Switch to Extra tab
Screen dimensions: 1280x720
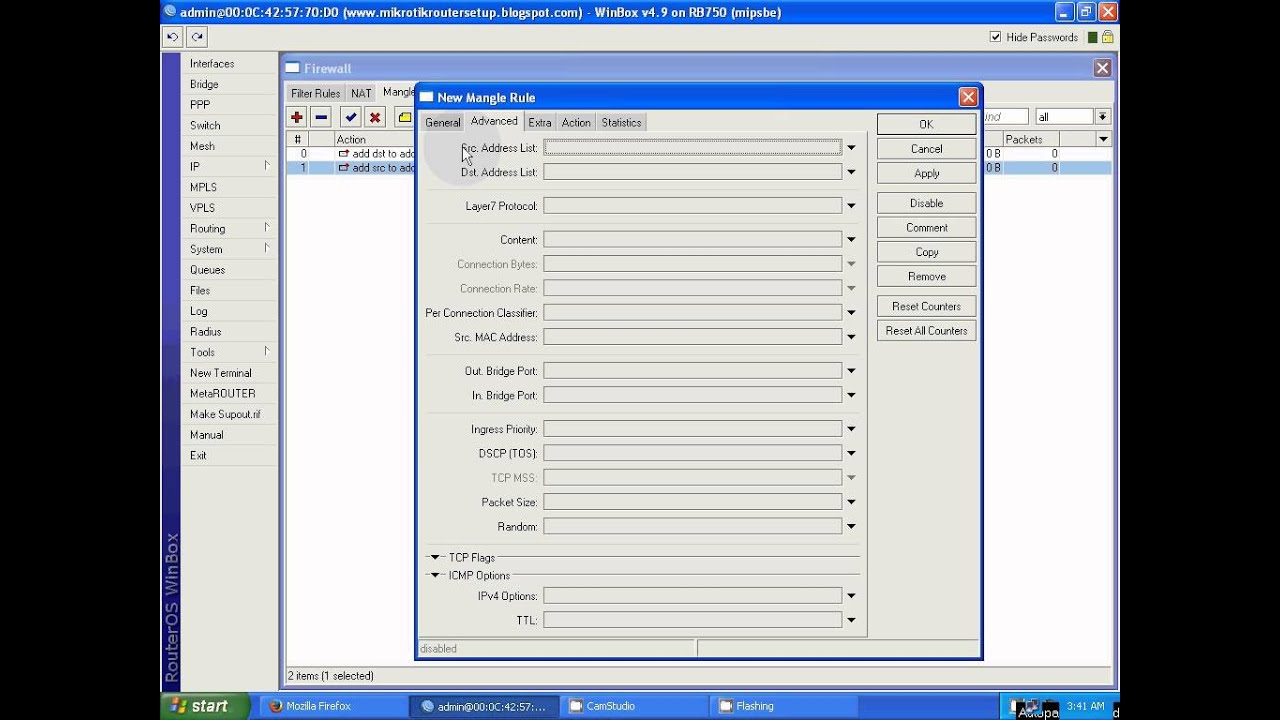[540, 122]
